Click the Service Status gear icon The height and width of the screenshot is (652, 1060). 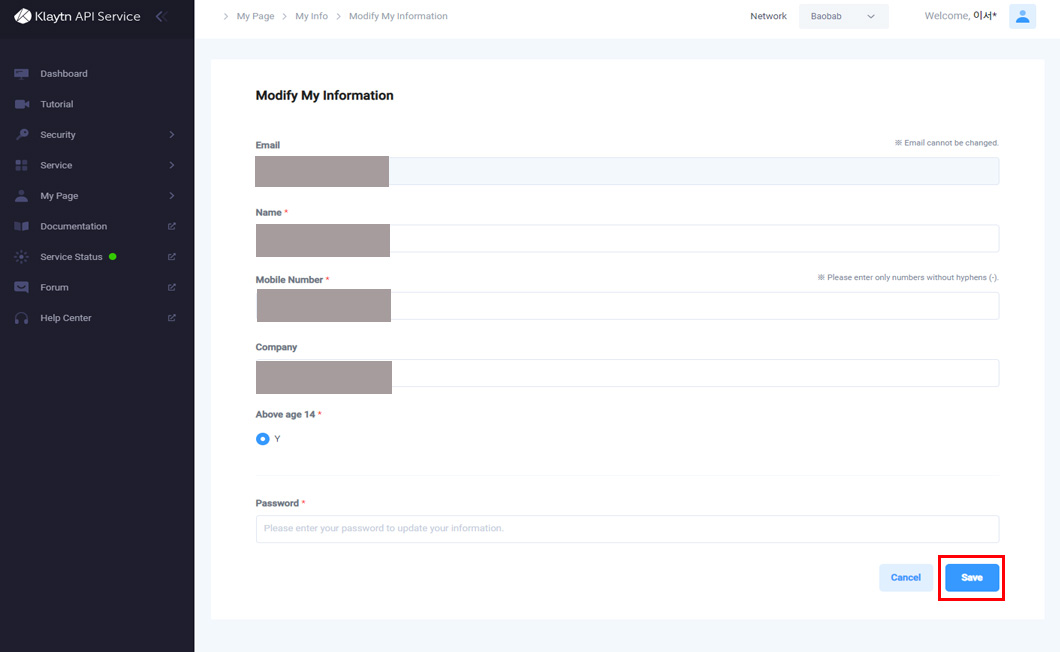(22, 256)
